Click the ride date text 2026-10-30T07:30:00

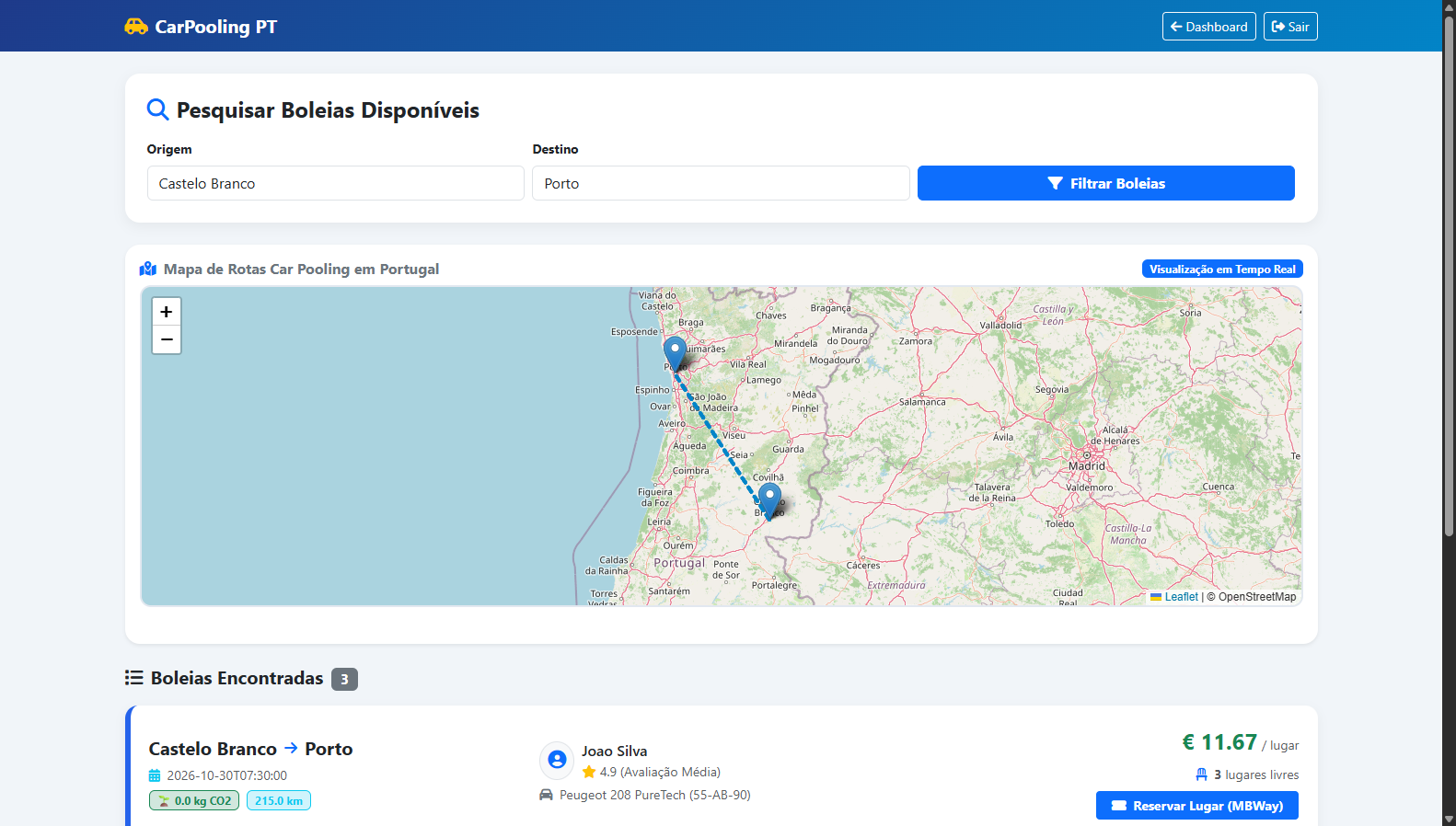pos(227,775)
